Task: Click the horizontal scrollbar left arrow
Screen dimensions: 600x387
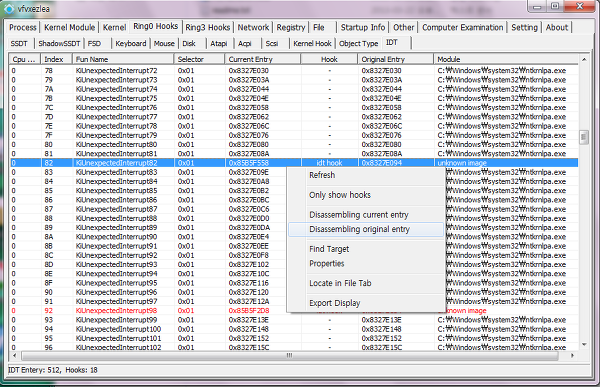Action: (15, 356)
